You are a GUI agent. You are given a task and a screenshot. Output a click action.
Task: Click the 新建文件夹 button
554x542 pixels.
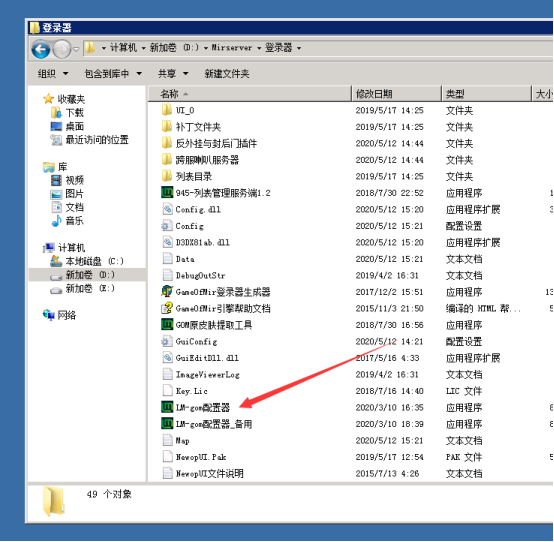click(227, 73)
